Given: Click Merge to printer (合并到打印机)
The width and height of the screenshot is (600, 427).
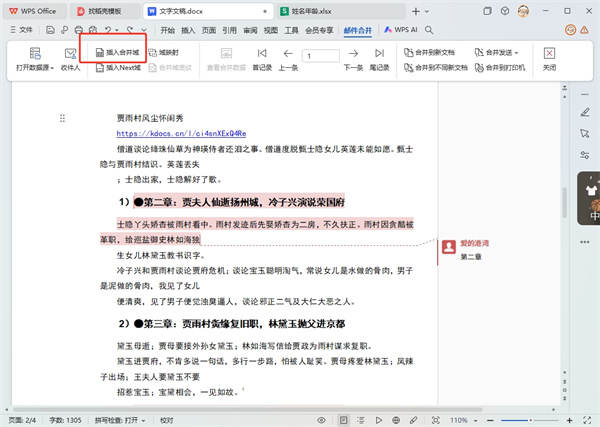Looking at the screenshot, I should tap(500, 68).
